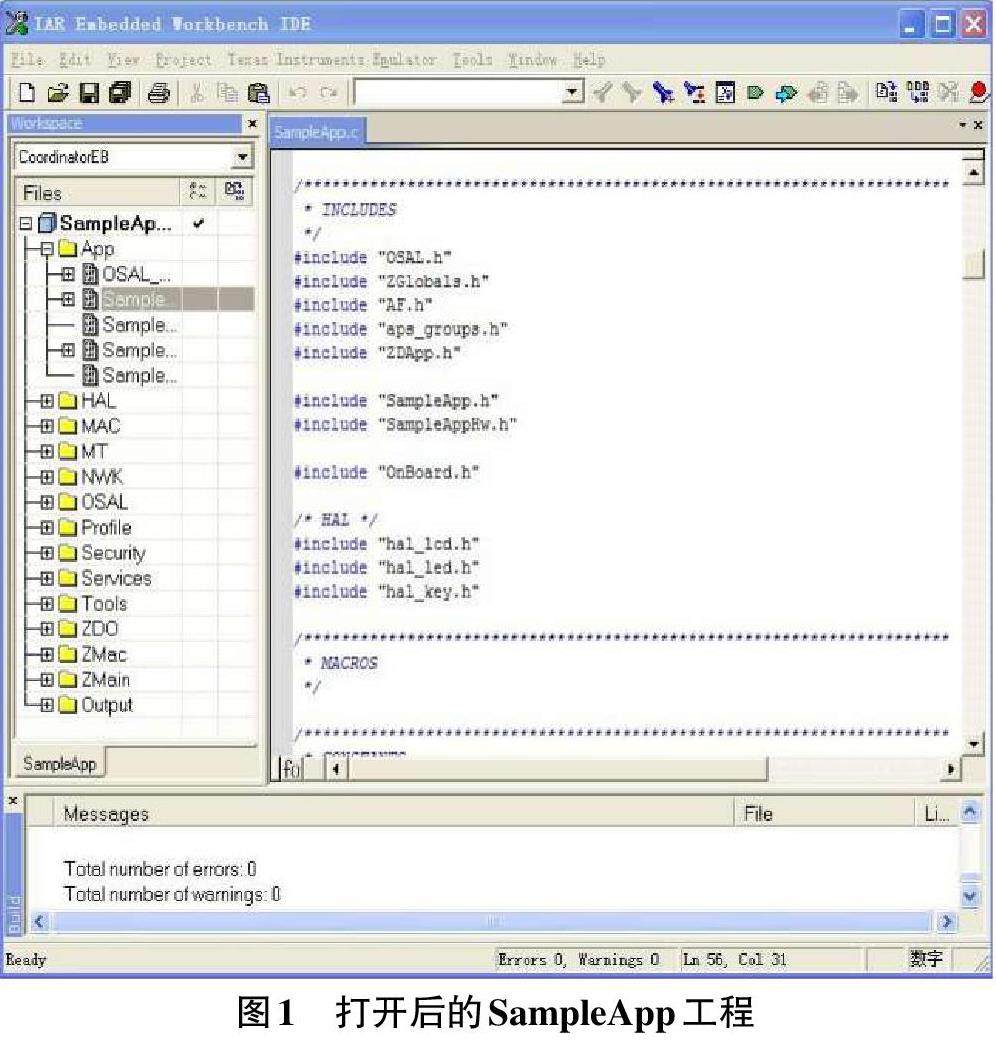The image size is (996, 1050).
Task: Click the editor scroll down arrow
Action: [973, 744]
